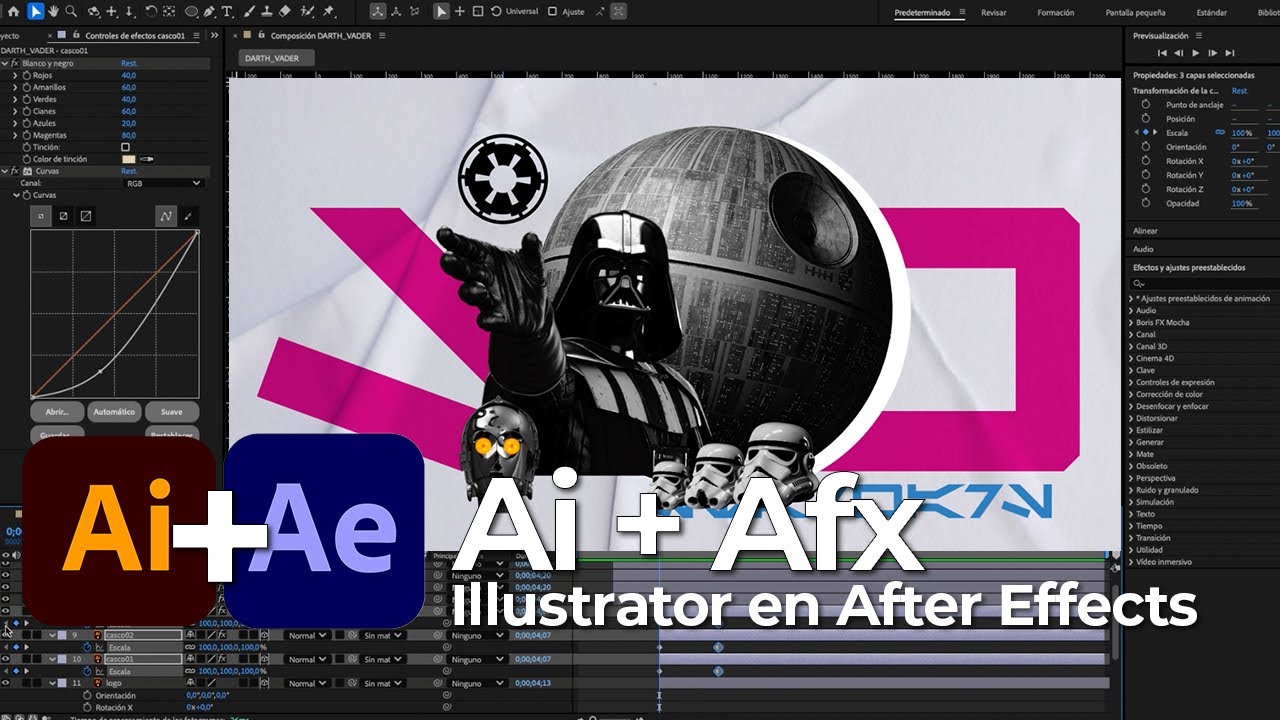Toggle the Escala constrain proportions link
Image resolution: width=1280 pixels, height=720 pixels.
coord(1220,133)
